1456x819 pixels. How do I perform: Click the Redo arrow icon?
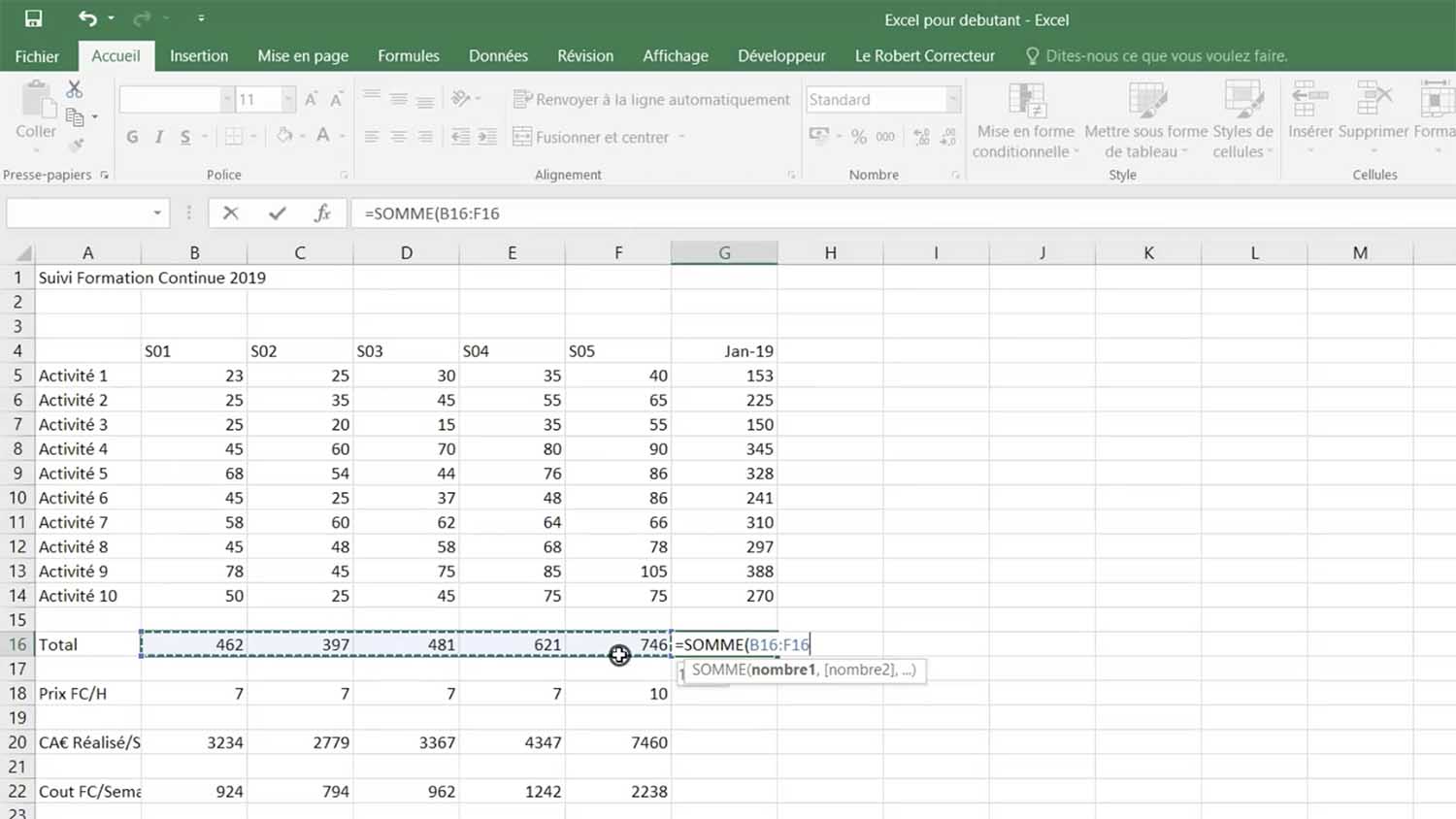pyautogui.click(x=142, y=18)
